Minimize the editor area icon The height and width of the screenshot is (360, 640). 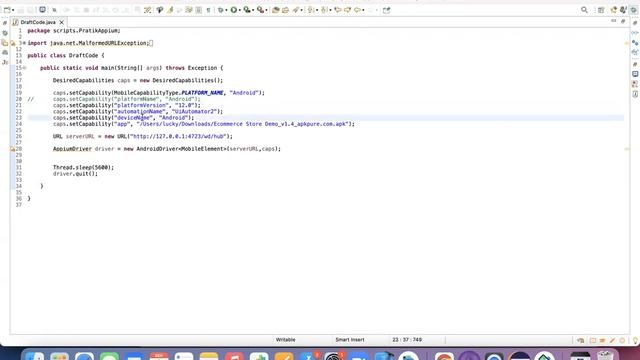coord(613,21)
